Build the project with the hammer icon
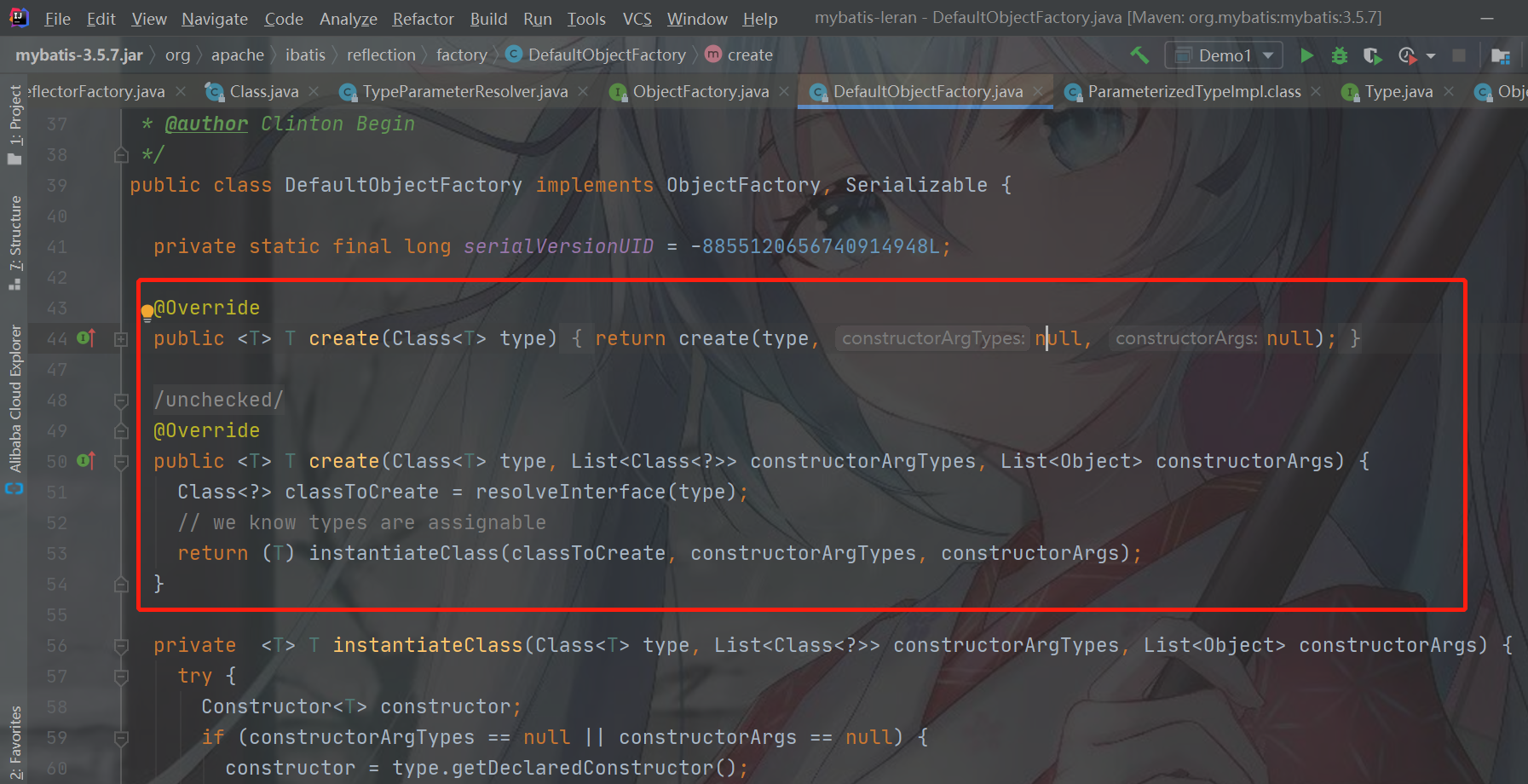The width and height of the screenshot is (1528, 784). (x=1139, y=55)
